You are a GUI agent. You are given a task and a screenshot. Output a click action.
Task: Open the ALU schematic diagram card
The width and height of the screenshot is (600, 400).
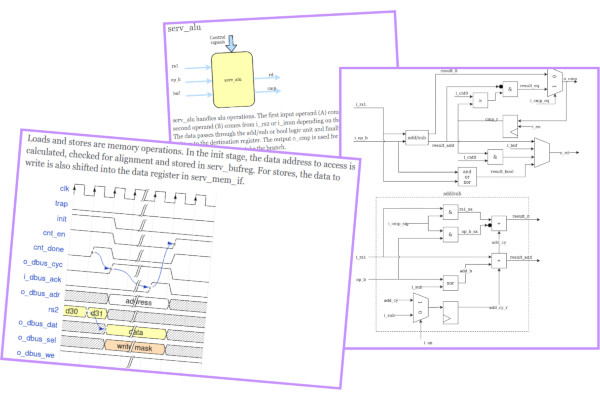[469, 208]
